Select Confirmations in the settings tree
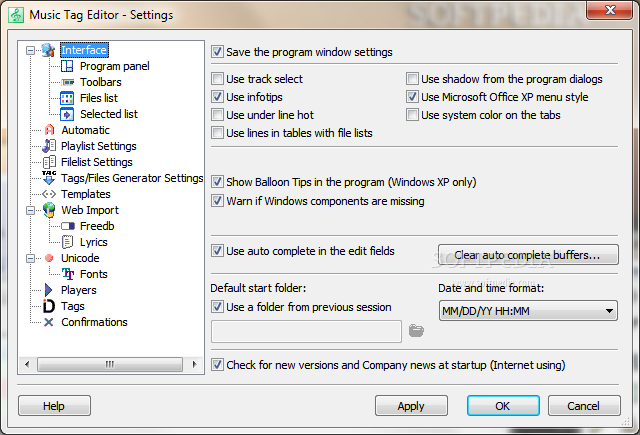This screenshot has height=435, width=640. pos(94,322)
